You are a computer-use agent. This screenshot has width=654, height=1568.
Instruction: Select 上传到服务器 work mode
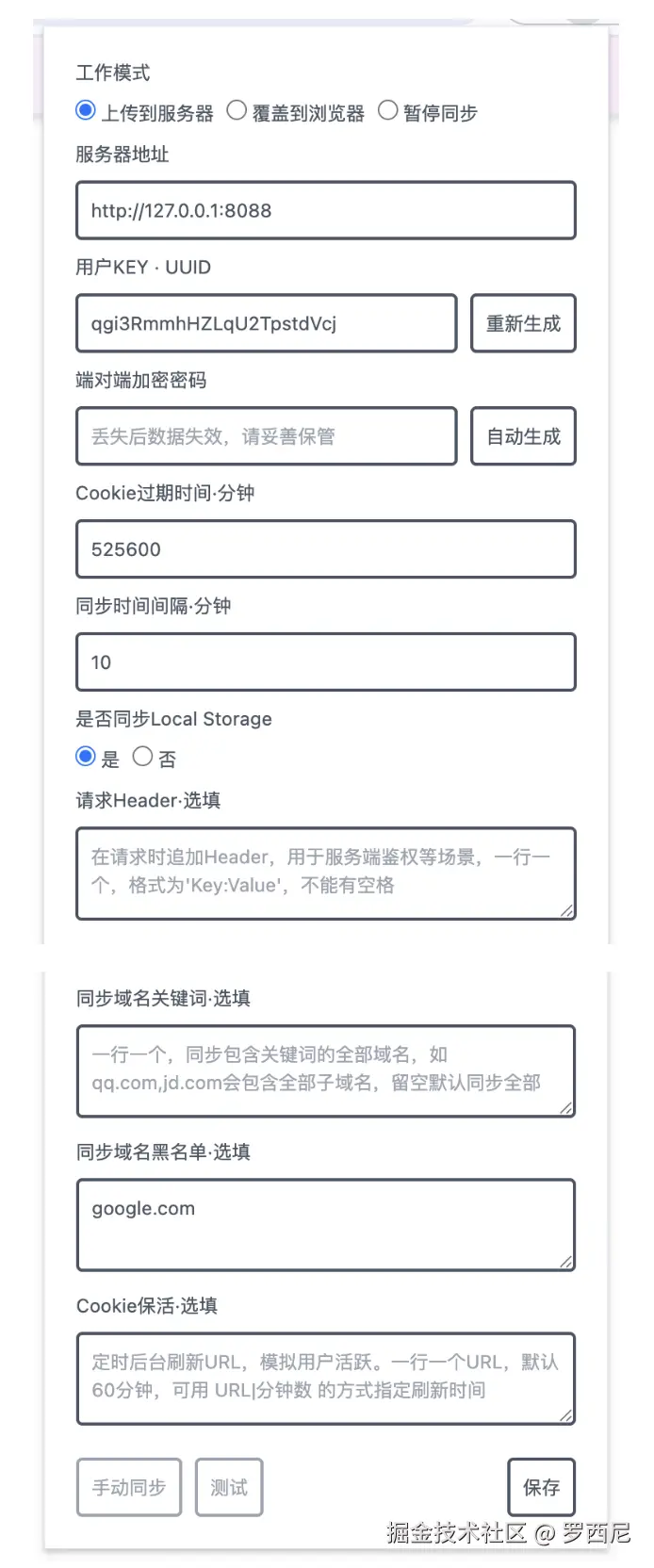coord(86,111)
